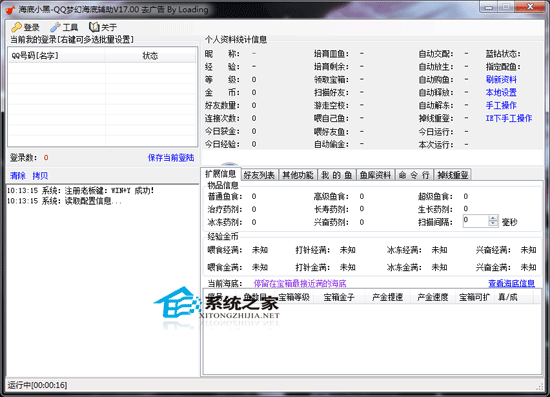Screen dimensions: 550x397
Task: Open the 登录 menu with key icon
Action: click(25, 27)
